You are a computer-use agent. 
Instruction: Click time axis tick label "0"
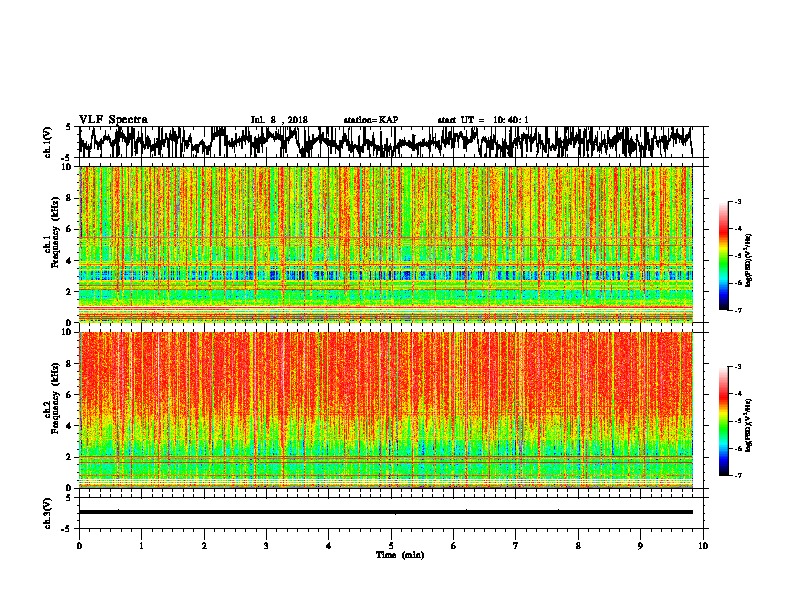79,546
